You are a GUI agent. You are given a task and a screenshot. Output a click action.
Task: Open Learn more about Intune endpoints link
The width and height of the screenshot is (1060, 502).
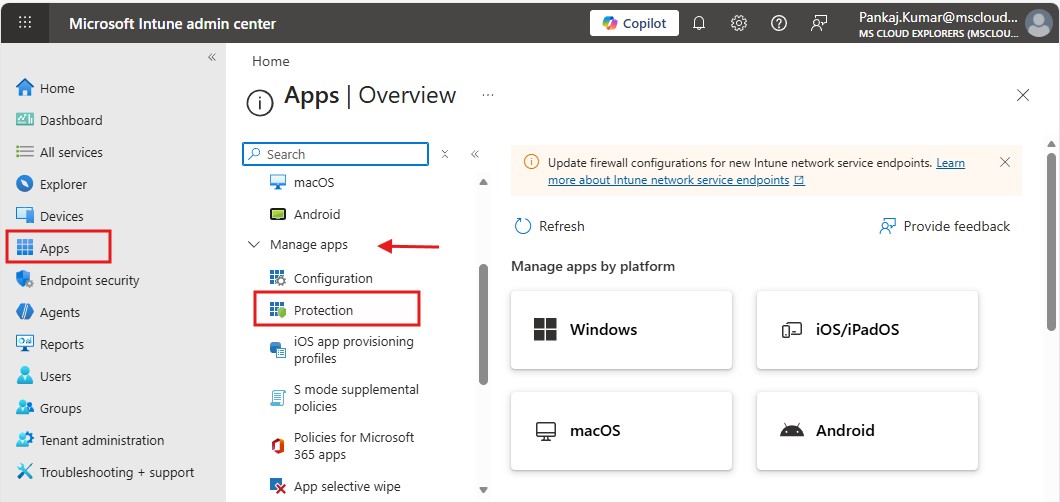click(756, 172)
